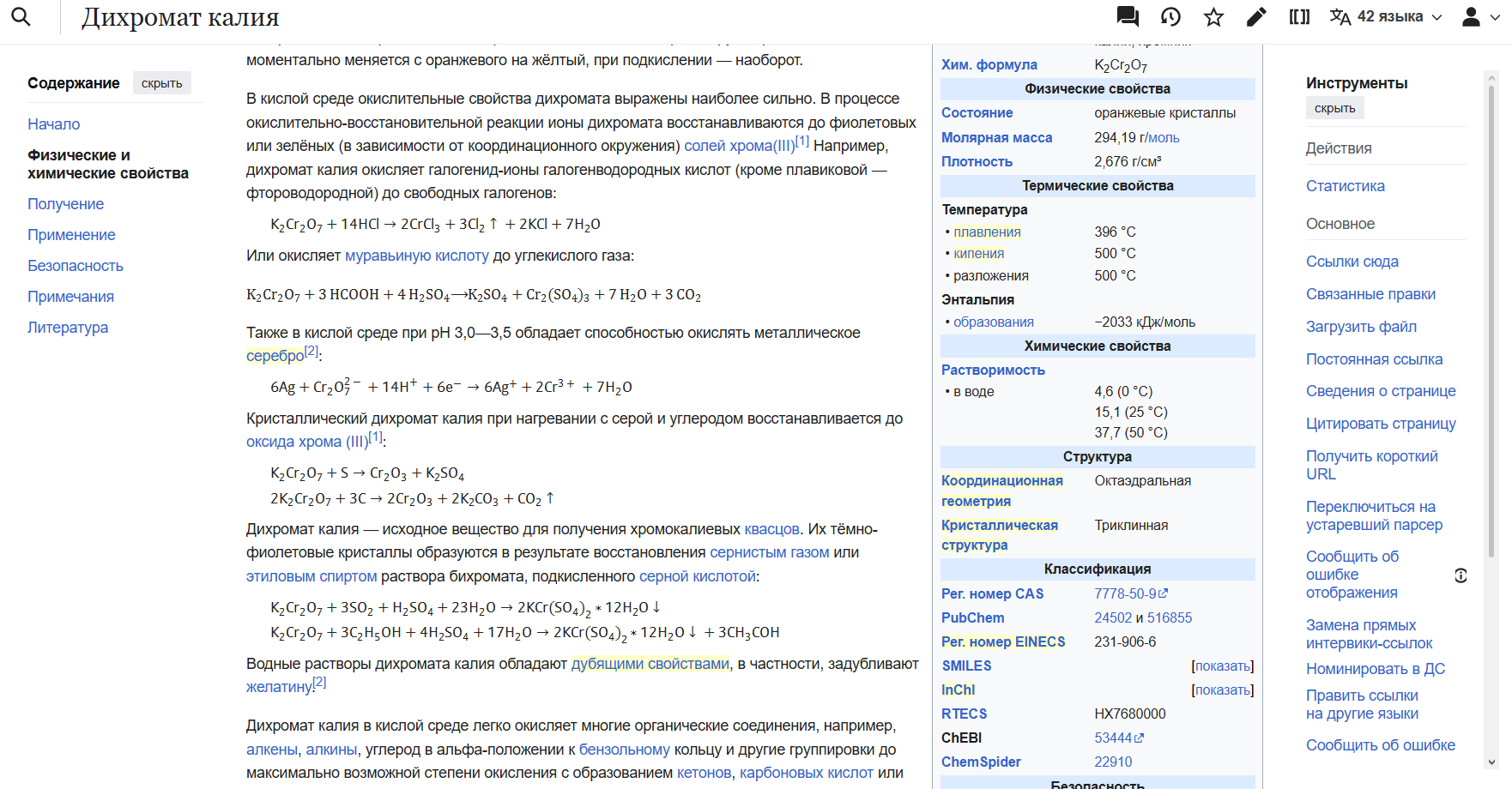Open Сведения о странице tool link
Image resolution: width=1512 pixels, height=789 pixels.
1381,391
